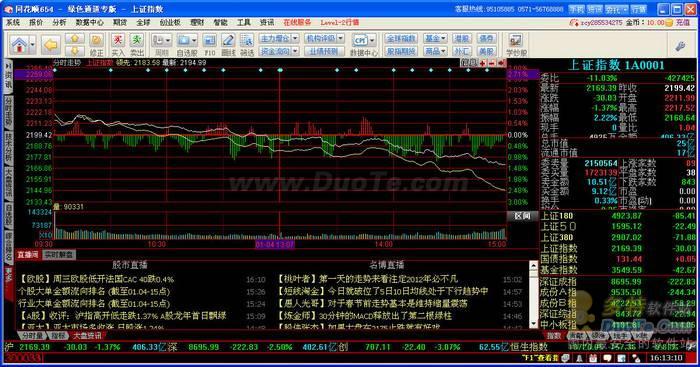Click the 01-04 13:07 time marker
This screenshot has height=367, width=700.
(275, 244)
